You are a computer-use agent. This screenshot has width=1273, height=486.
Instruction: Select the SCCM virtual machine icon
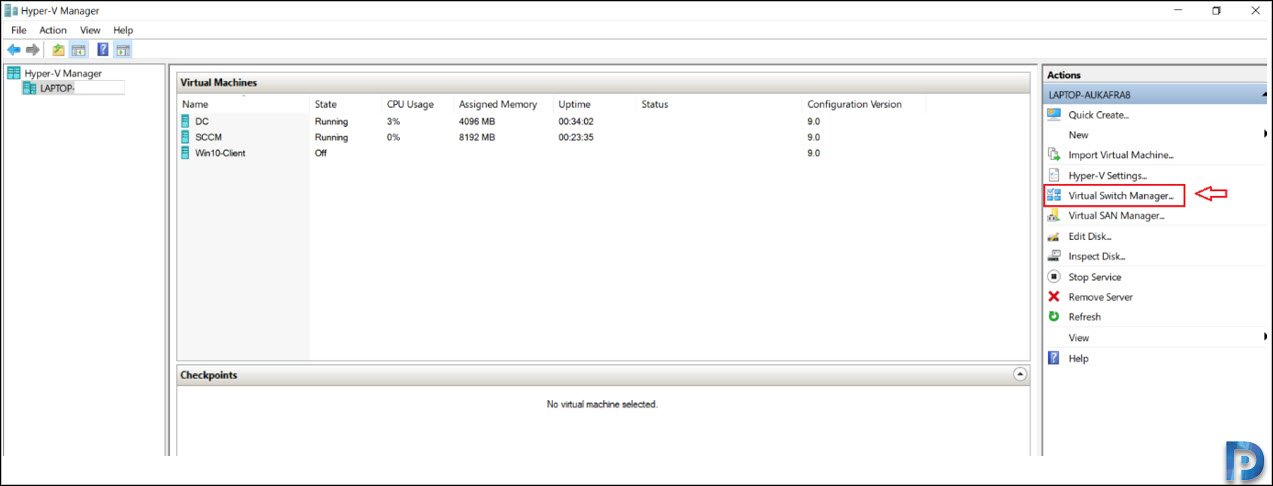[185, 137]
